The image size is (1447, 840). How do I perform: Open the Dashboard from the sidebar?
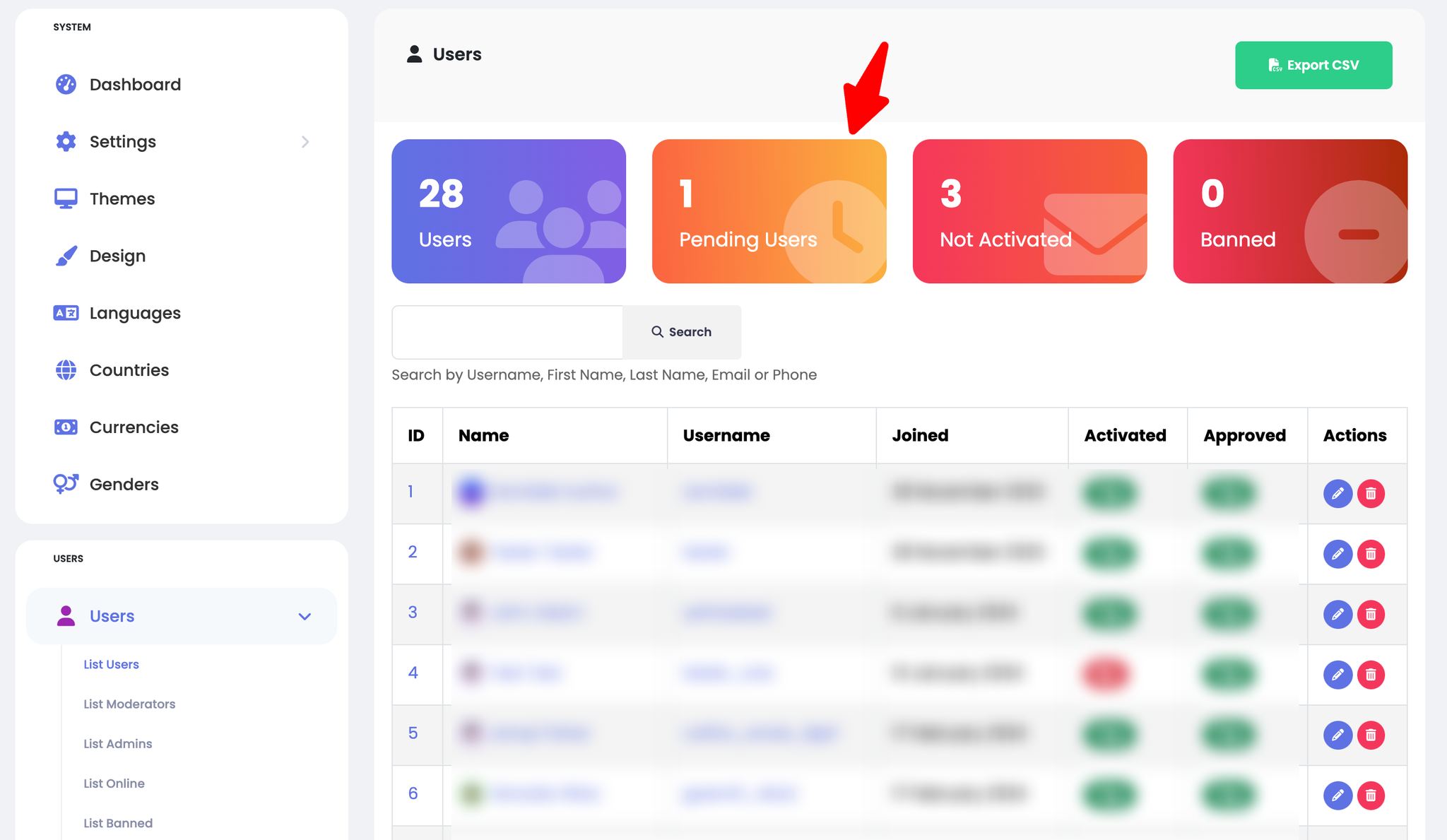point(65,84)
